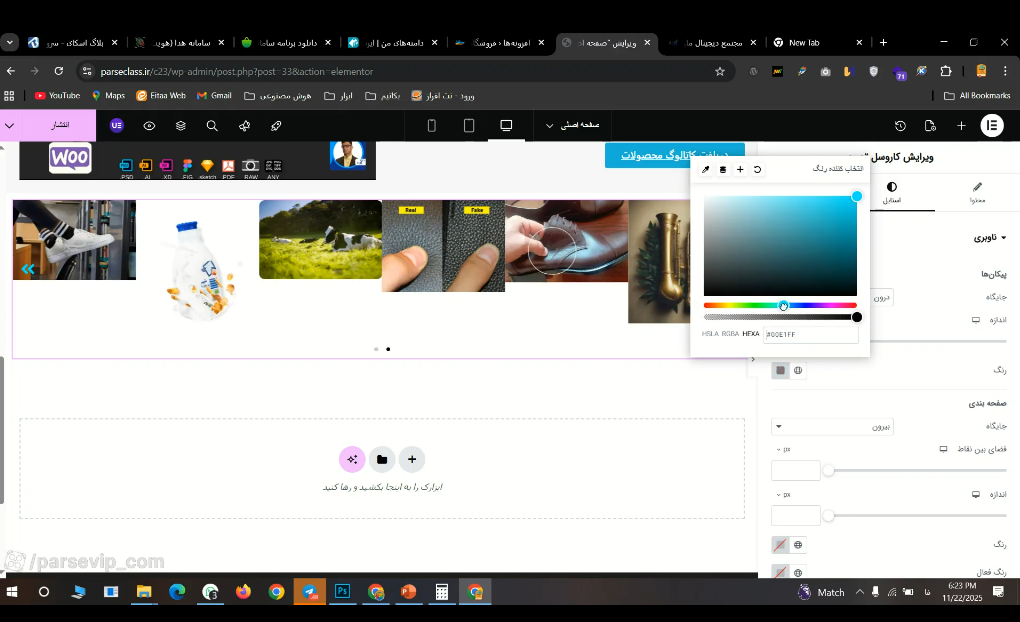1020x622 pixels.
Task: Click the pink انتشار publish button
Action: click(x=60, y=126)
